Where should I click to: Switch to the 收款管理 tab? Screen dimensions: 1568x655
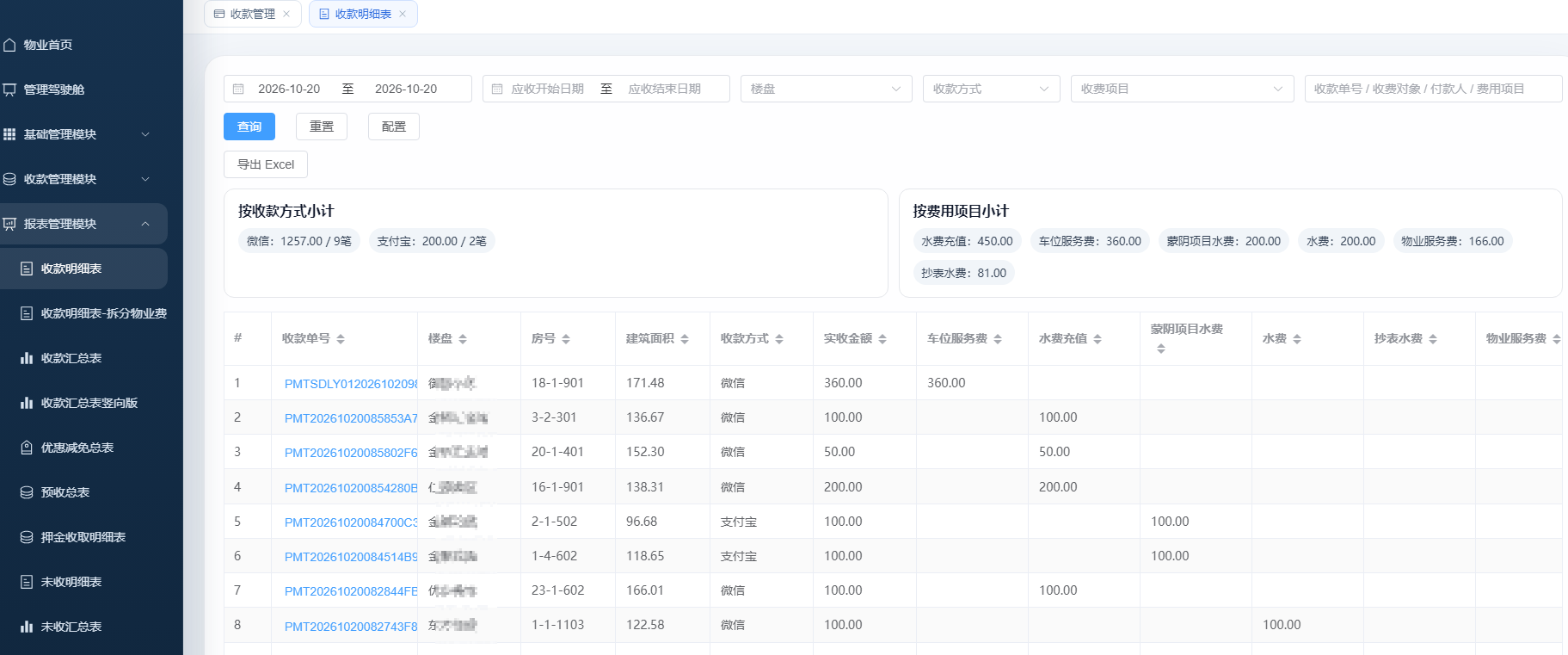pyautogui.click(x=253, y=14)
